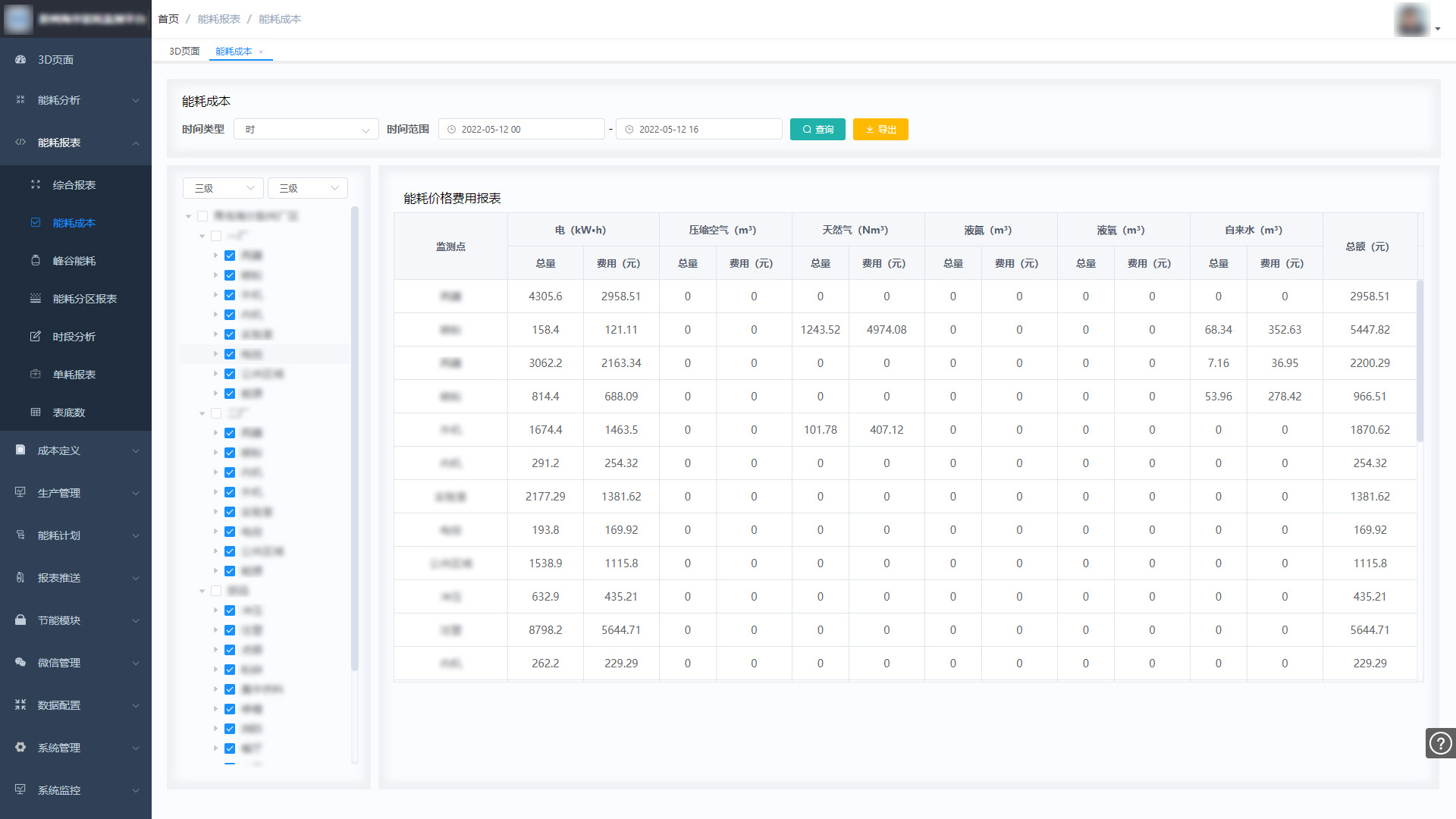Click the 节能模块 lock icon

pos(20,620)
